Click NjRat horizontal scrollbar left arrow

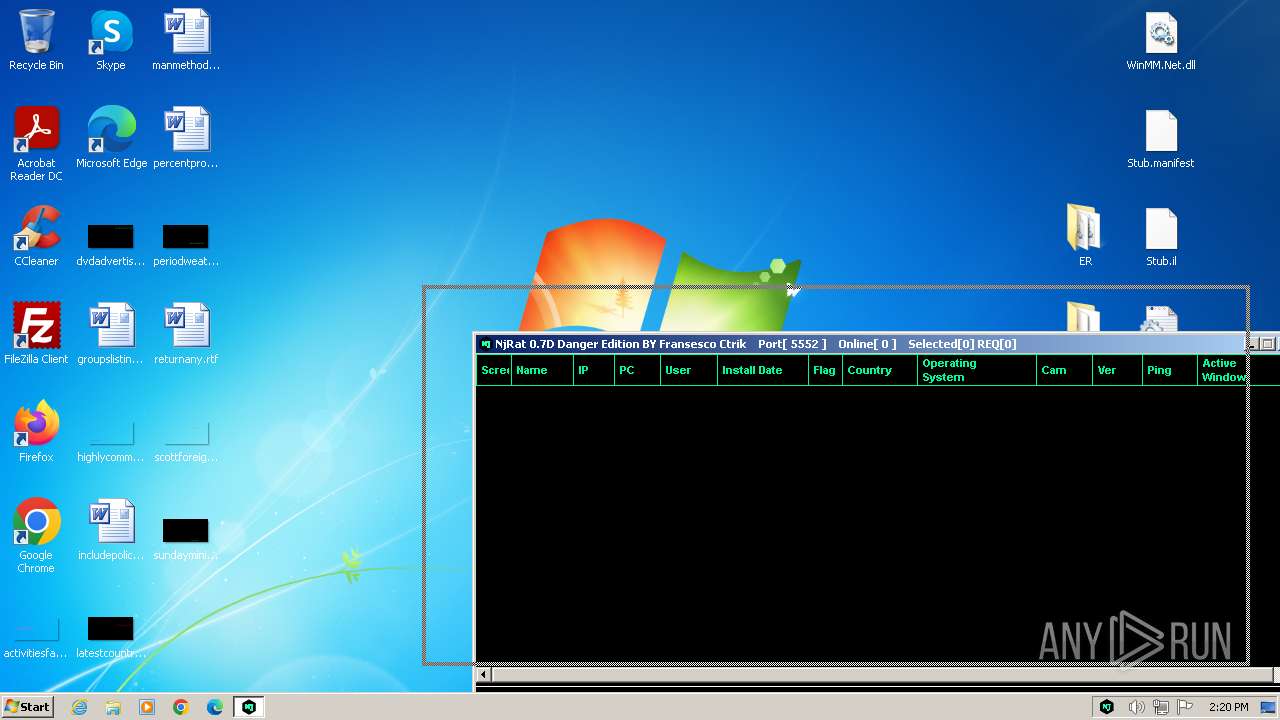tap(483, 675)
